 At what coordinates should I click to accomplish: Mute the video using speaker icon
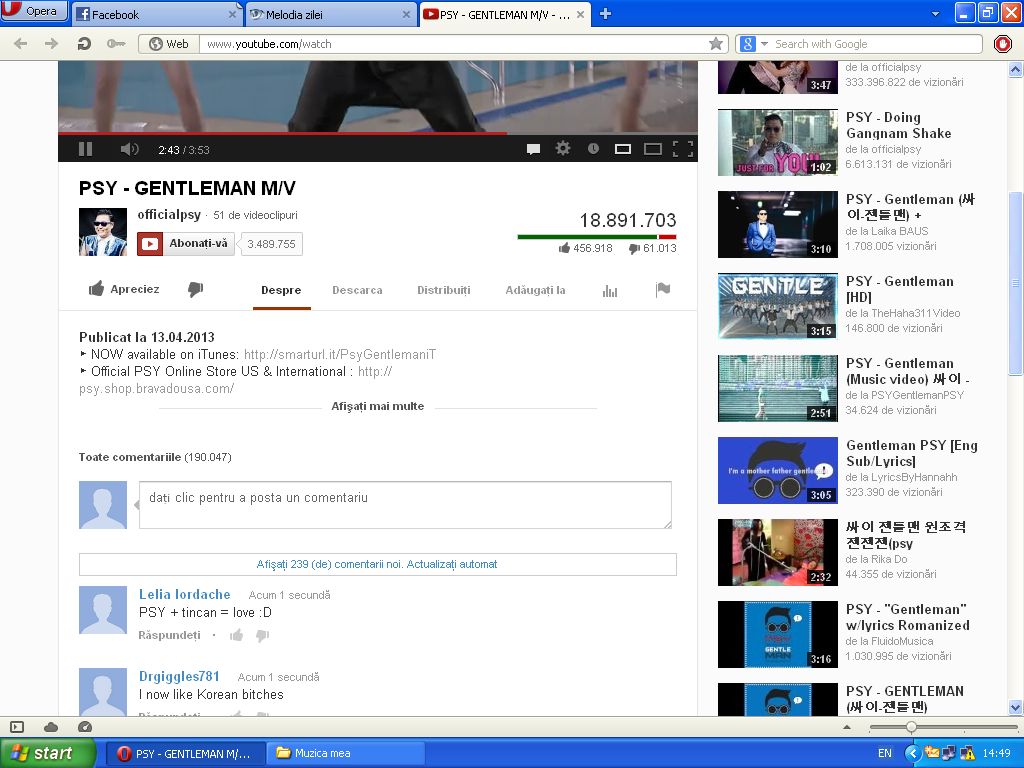click(x=129, y=150)
